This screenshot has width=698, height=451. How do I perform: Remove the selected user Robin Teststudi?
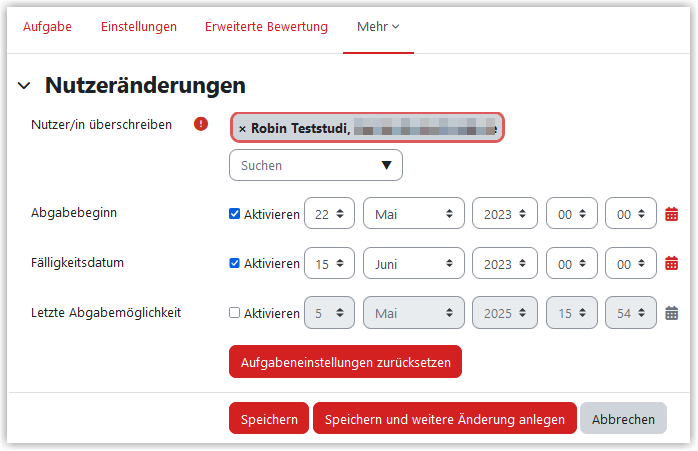point(242,129)
